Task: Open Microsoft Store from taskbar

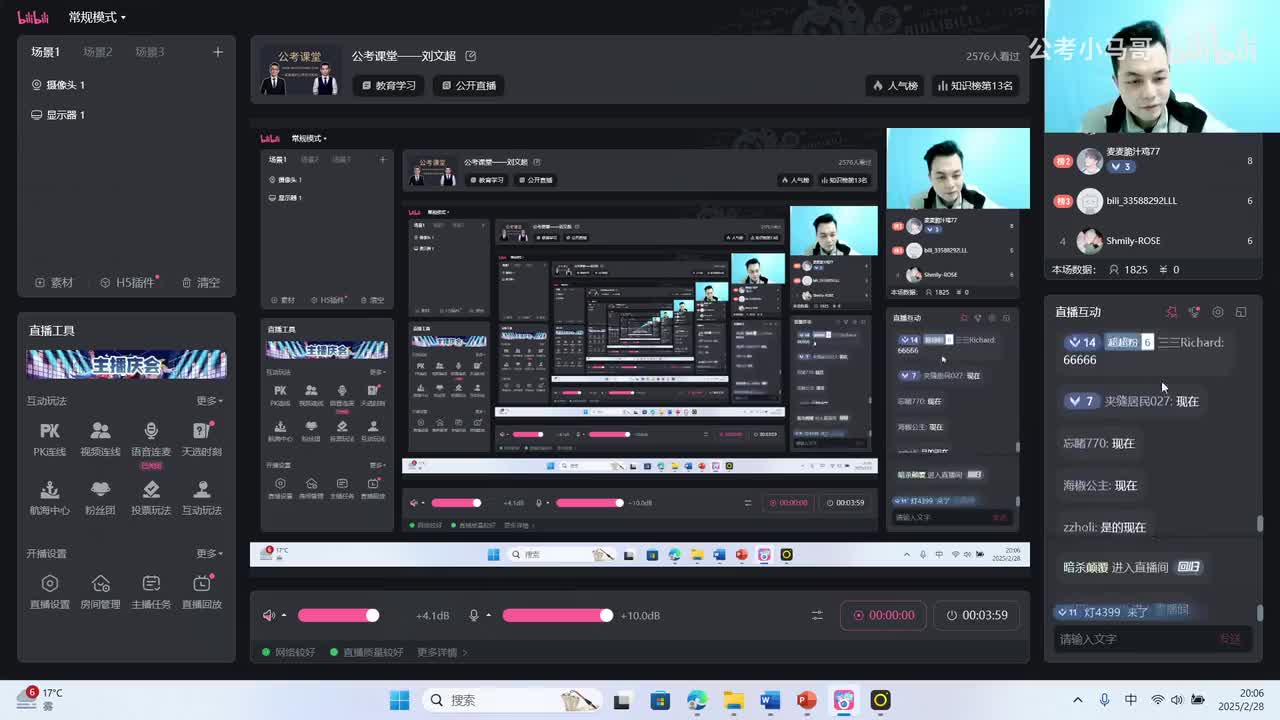Action: (659, 700)
